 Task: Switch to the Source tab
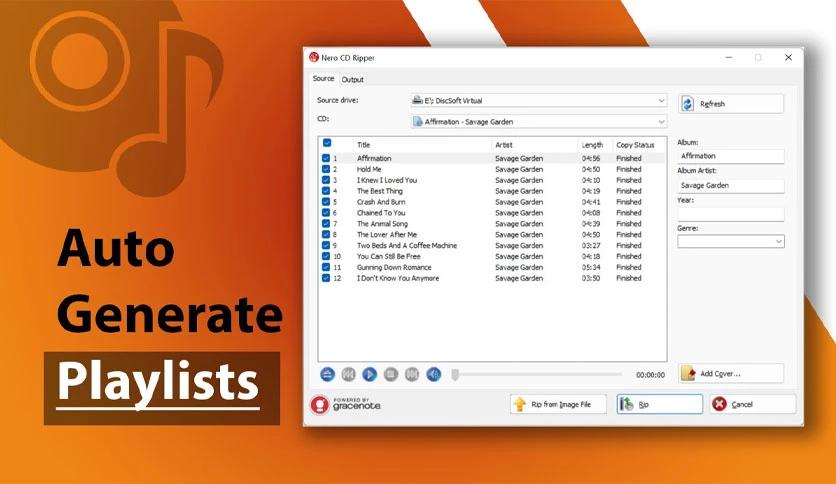(x=324, y=78)
